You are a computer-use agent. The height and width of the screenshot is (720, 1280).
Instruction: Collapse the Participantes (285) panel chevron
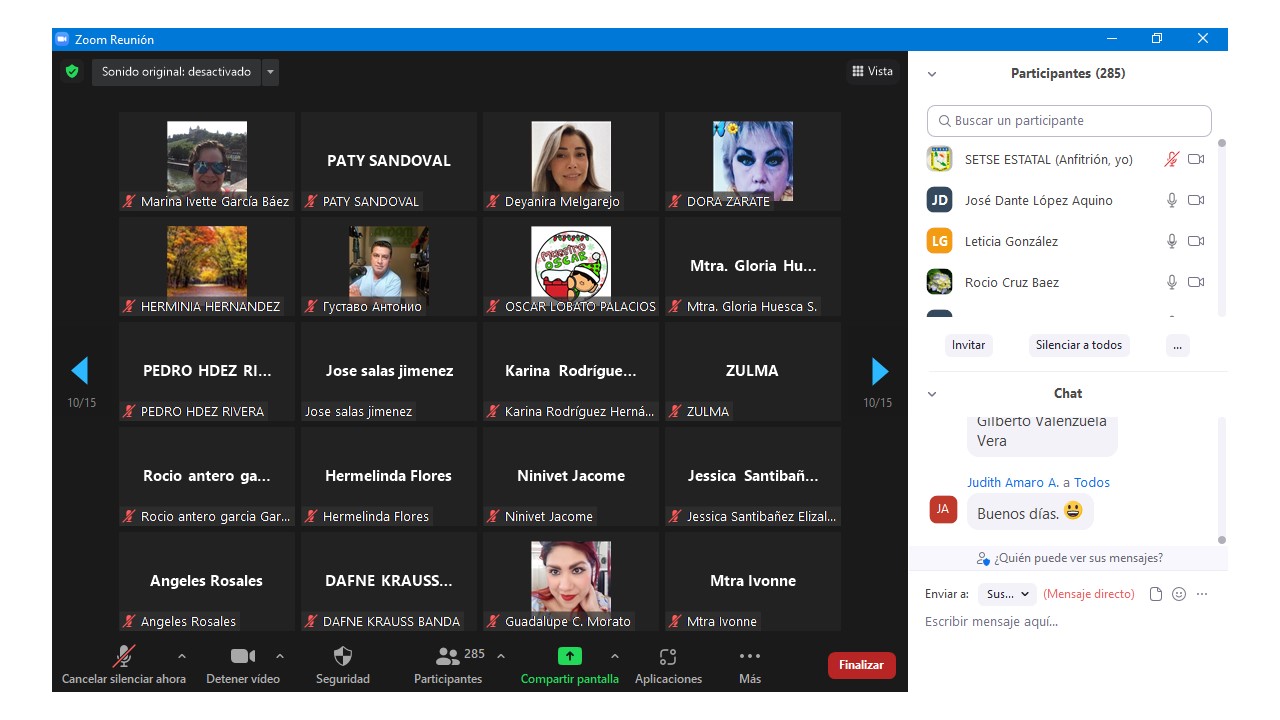point(932,74)
